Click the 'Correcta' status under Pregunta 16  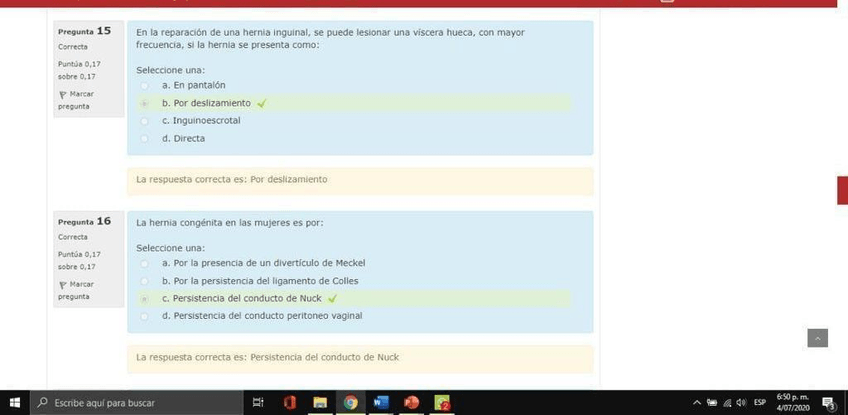[73, 238]
